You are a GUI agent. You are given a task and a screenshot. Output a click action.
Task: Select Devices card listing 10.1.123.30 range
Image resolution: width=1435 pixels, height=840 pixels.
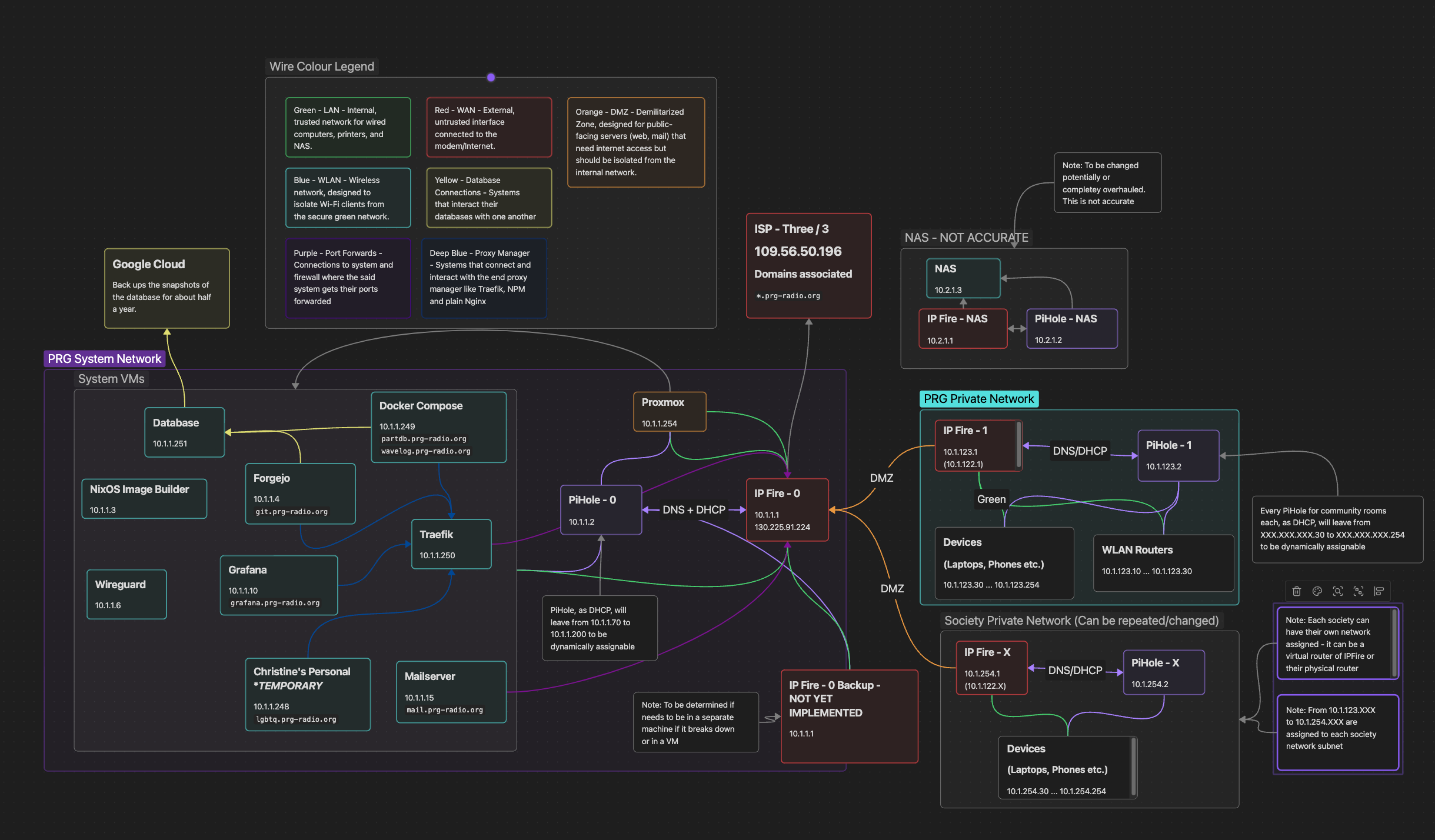click(1004, 564)
